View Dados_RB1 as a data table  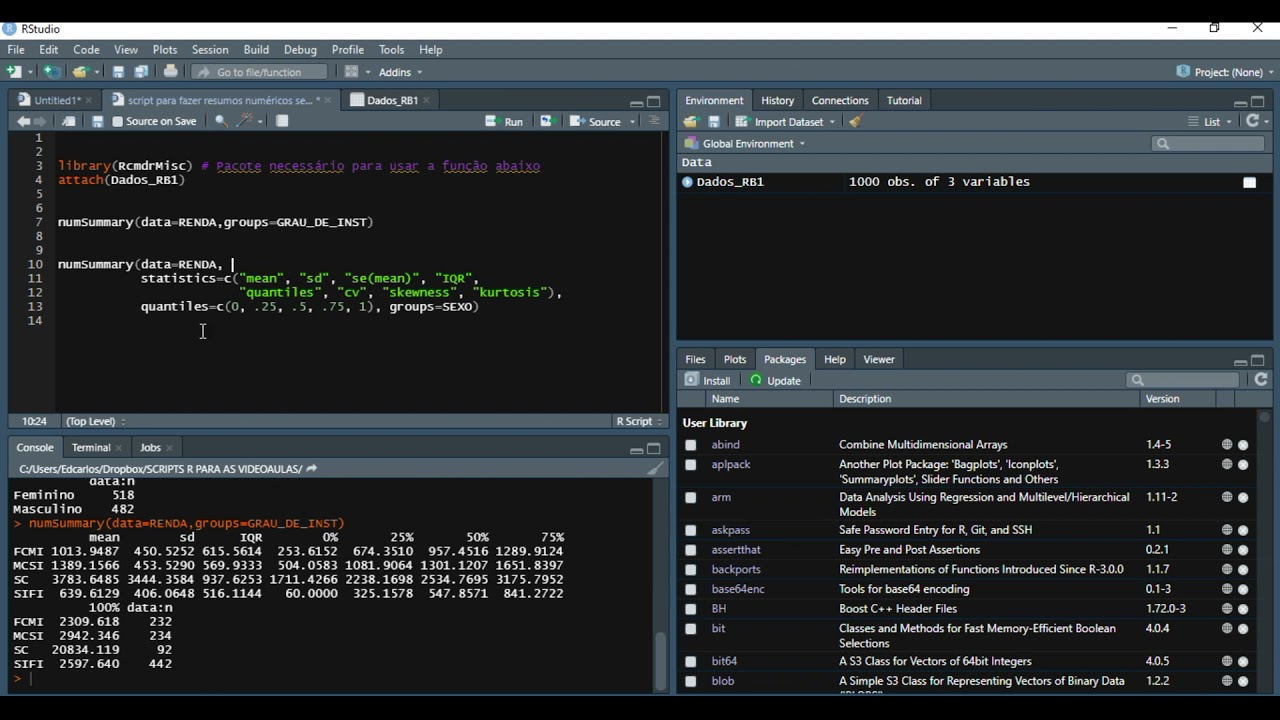pos(1249,182)
